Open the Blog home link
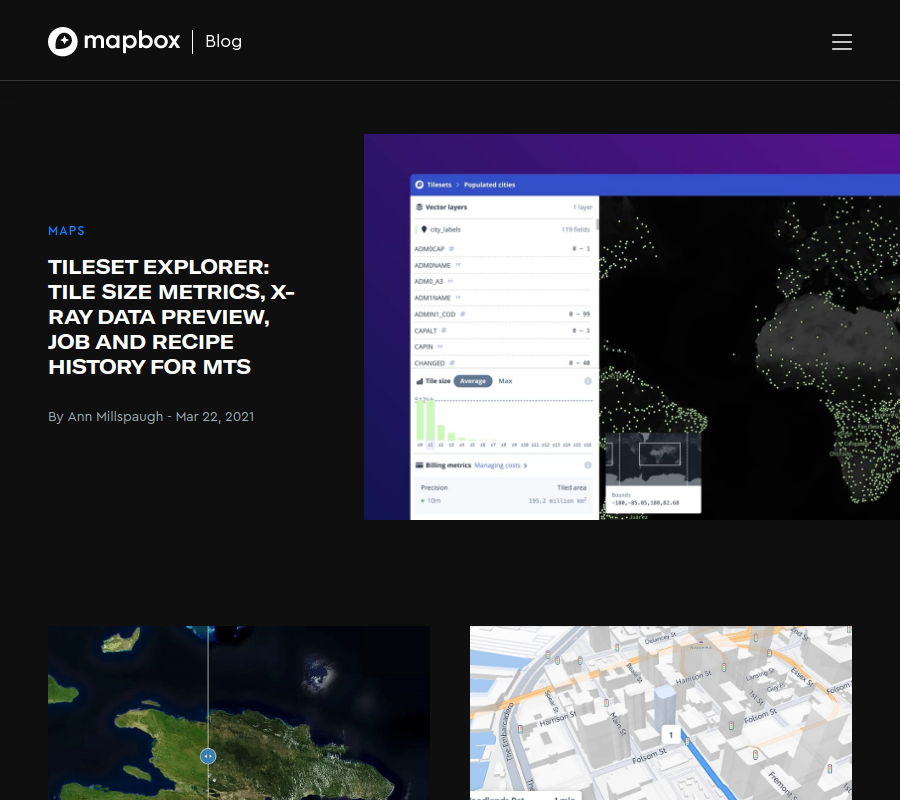The width and height of the screenshot is (900, 800). coord(223,41)
